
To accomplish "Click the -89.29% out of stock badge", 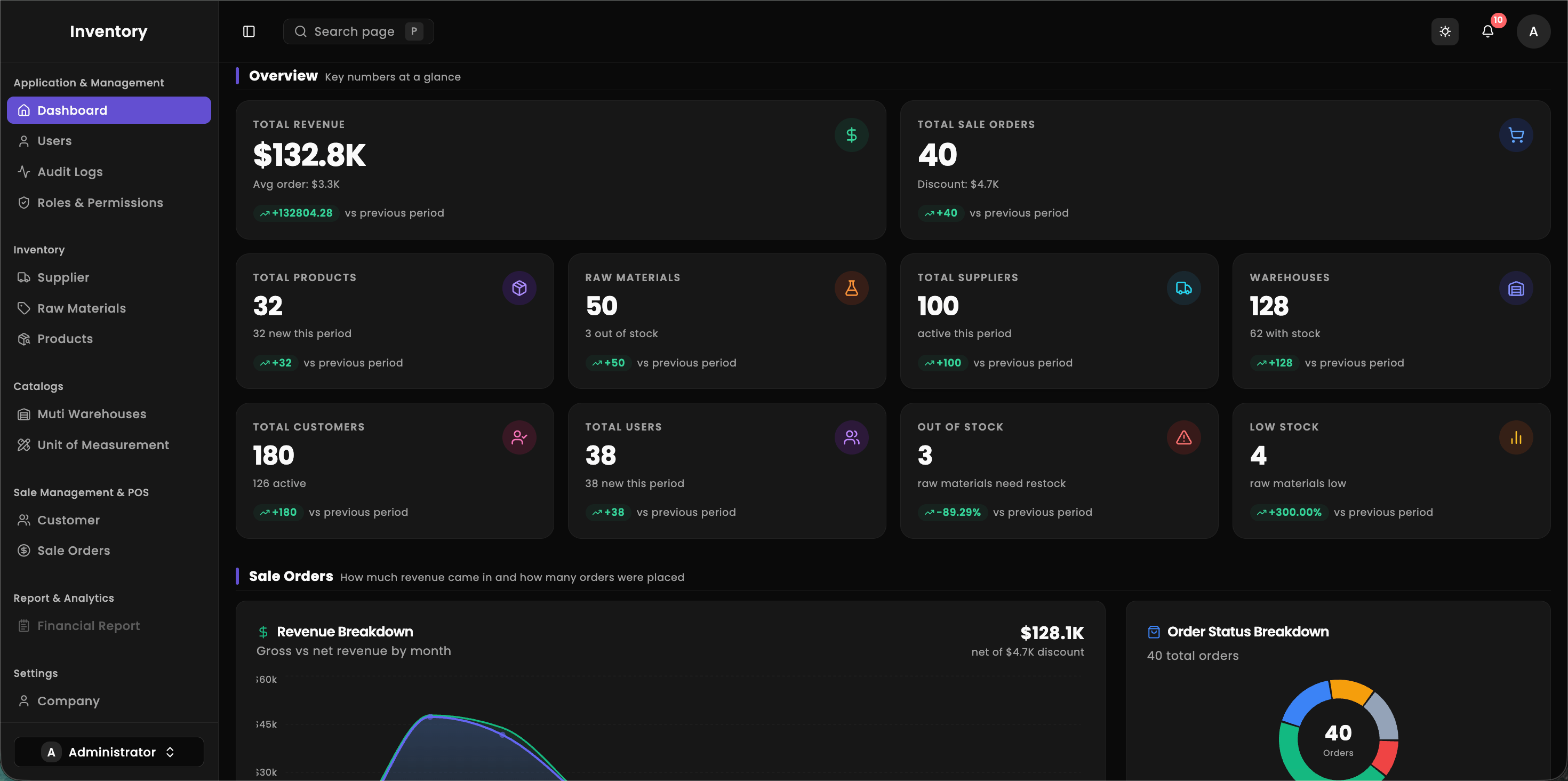I will [x=952, y=512].
